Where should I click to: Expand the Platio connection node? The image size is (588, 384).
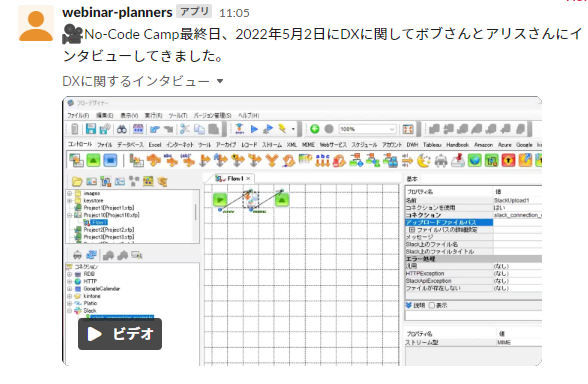(70, 303)
